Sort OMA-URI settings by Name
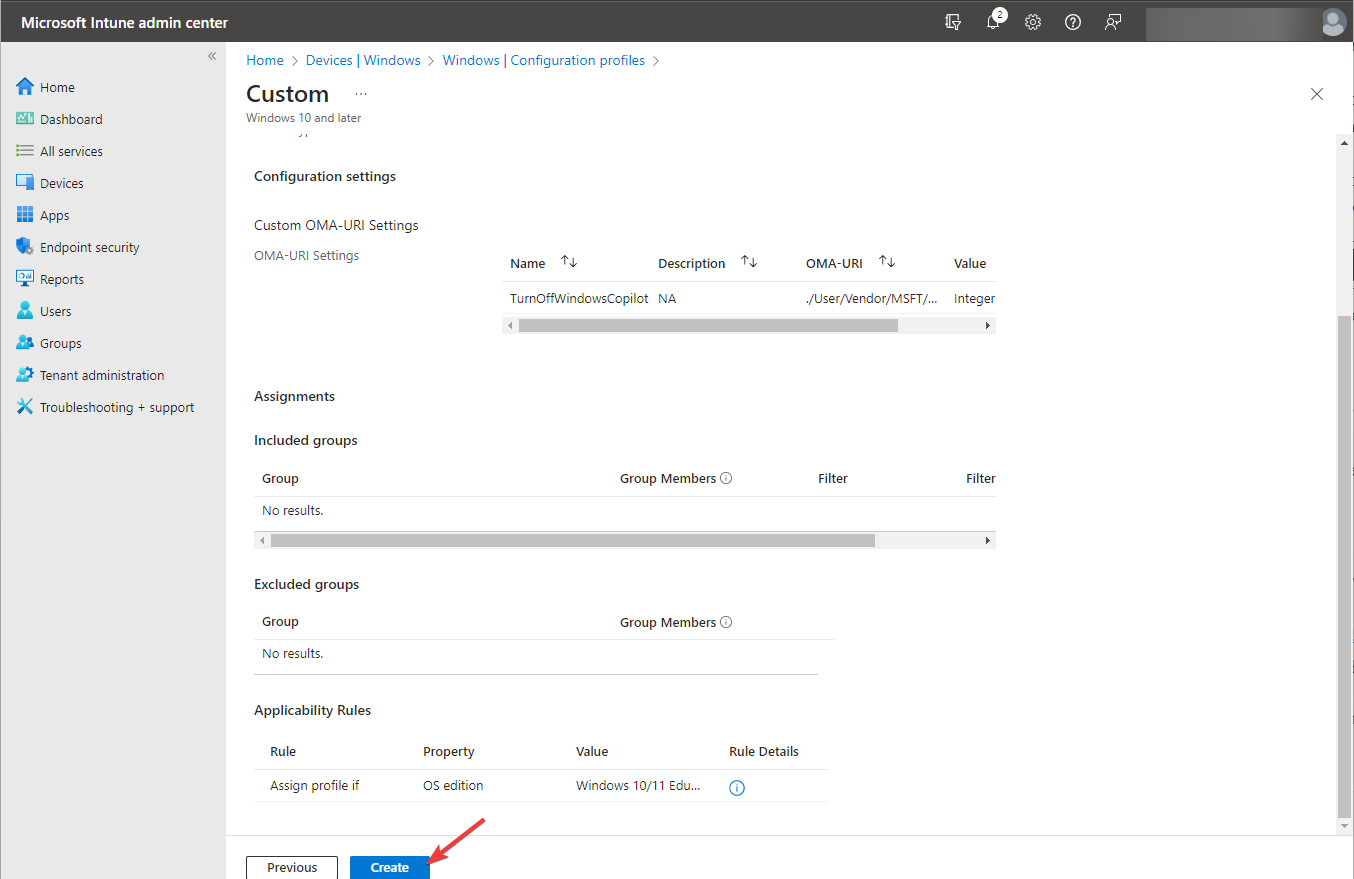The image size is (1354, 879). (x=568, y=262)
